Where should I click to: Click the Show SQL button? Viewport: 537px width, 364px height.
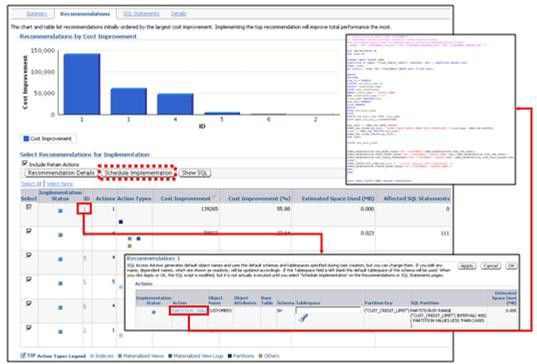point(195,173)
